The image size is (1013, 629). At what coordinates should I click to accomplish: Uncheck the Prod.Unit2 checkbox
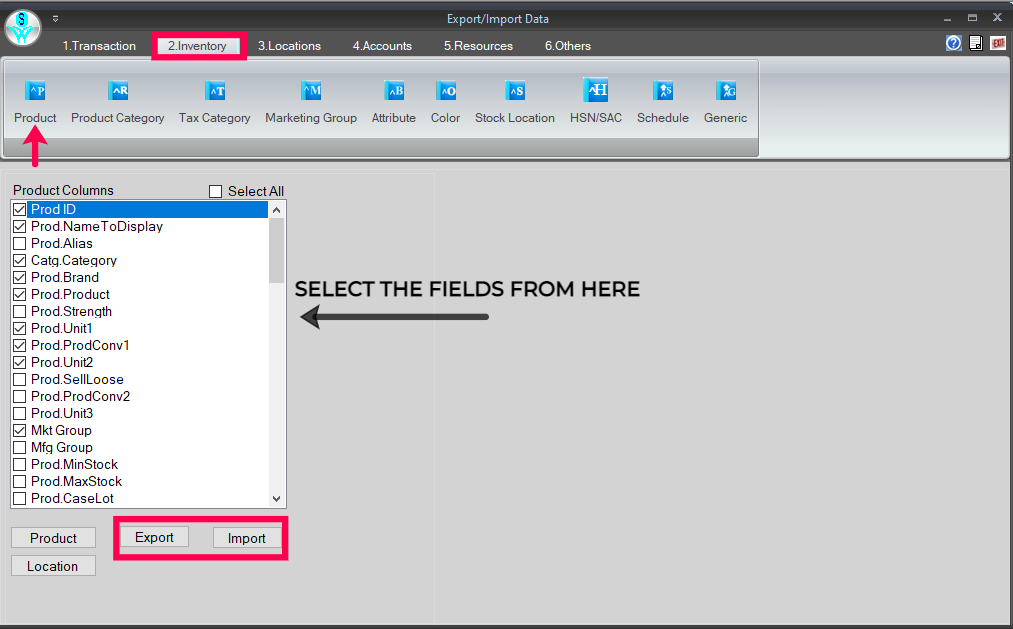[x=19, y=362]
